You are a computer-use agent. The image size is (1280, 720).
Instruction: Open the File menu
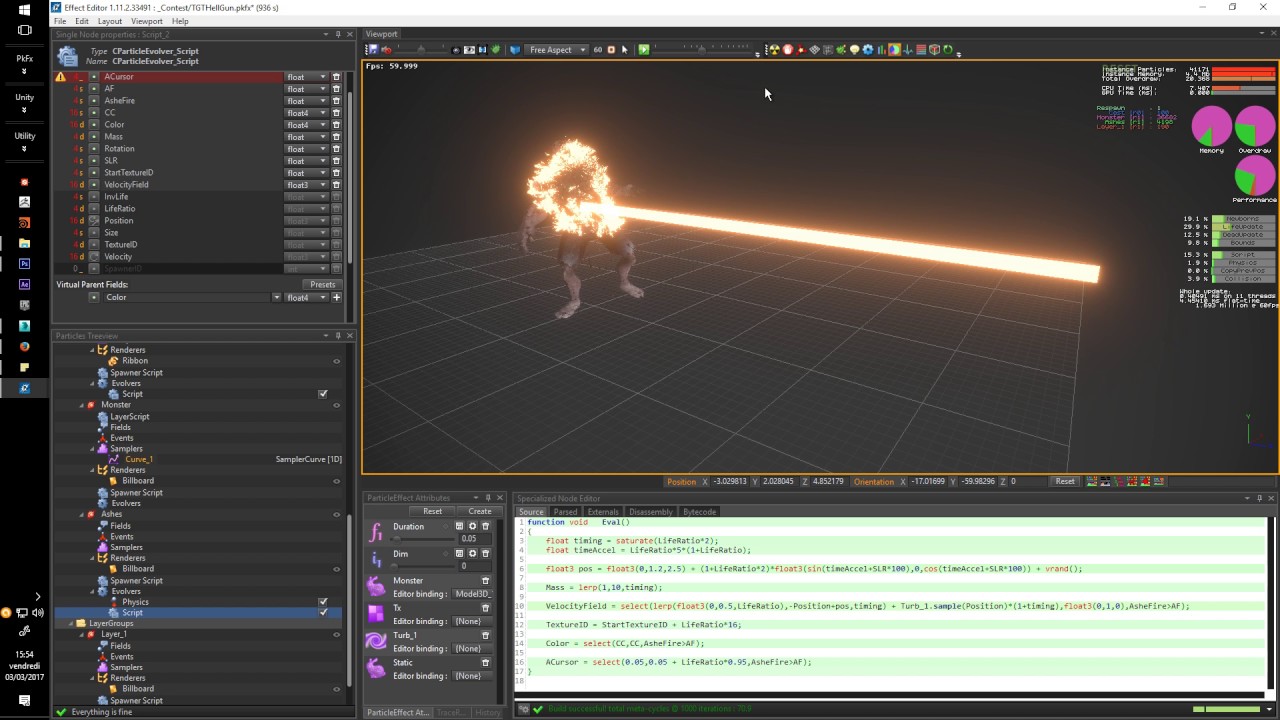click(60, 21)
